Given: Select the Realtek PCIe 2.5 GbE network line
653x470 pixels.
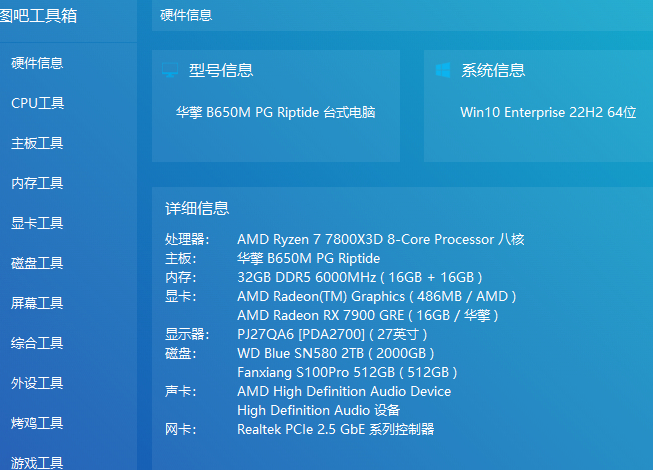Looking at the screenshot, I should click(x=336, y=429).
